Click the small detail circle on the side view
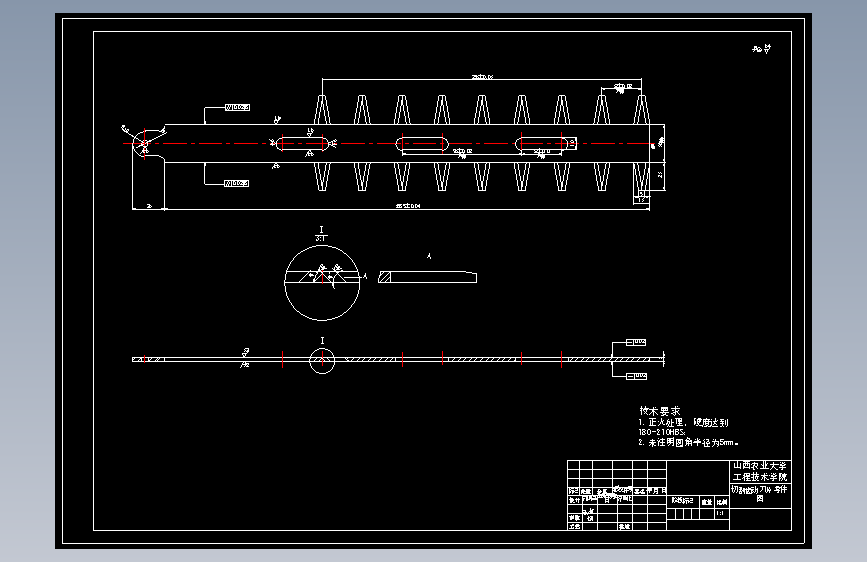The image size is (867, 562). click(322, 361)
